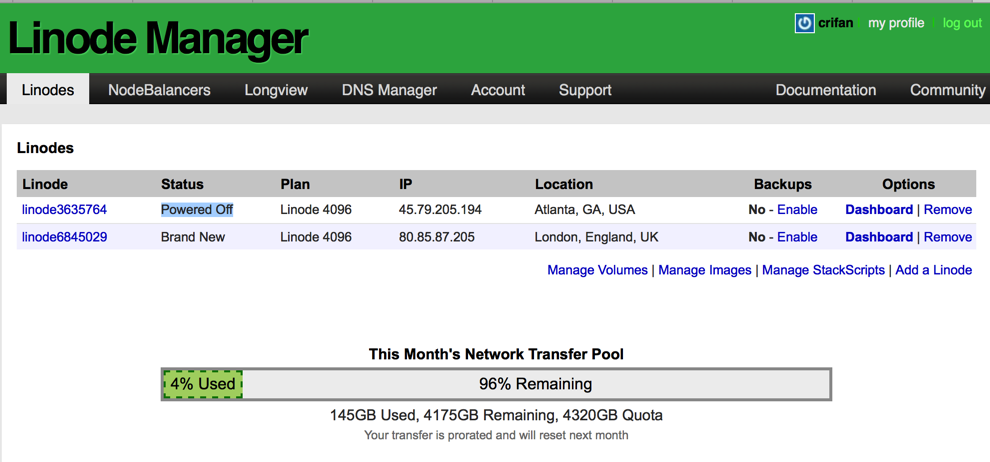Screen dimensions: 990x462
Task: Click the Manage Volumes link
Action: (x=597, y=270)
